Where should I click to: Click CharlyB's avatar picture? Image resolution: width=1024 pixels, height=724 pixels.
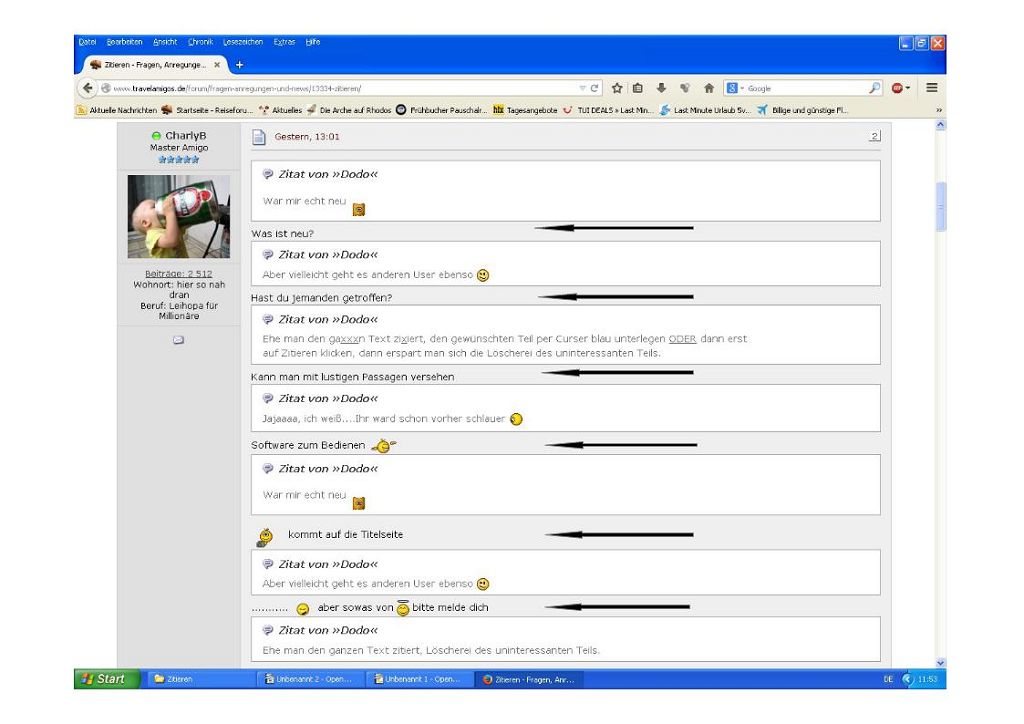[178, 216]
